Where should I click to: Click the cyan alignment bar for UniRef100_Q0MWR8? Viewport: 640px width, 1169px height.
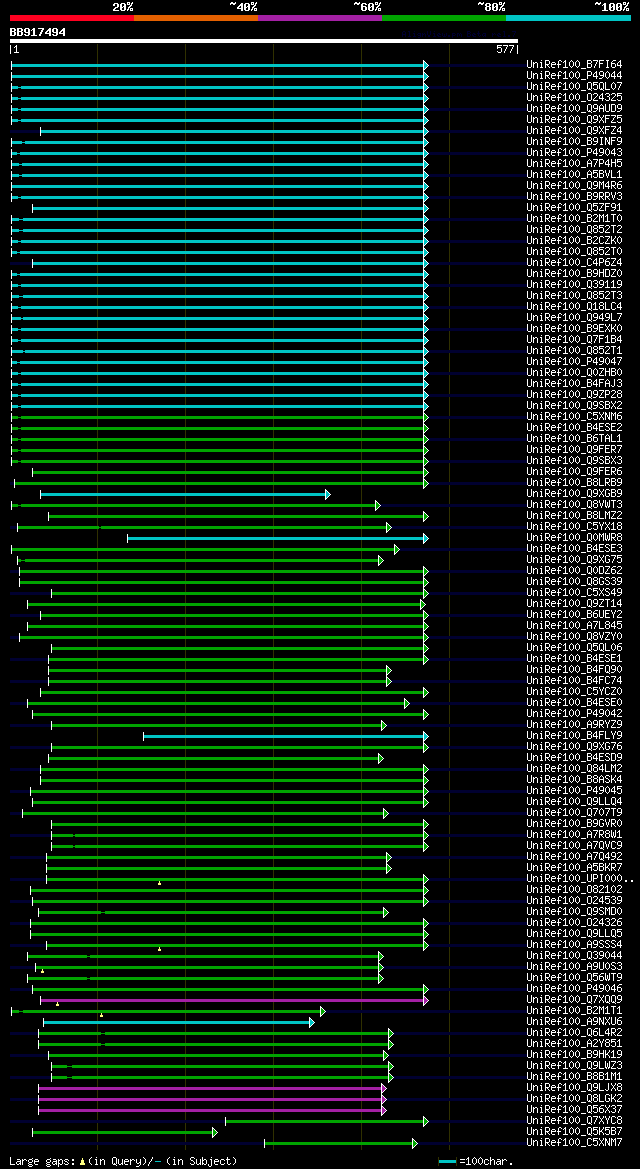click(x=277, y=538)
